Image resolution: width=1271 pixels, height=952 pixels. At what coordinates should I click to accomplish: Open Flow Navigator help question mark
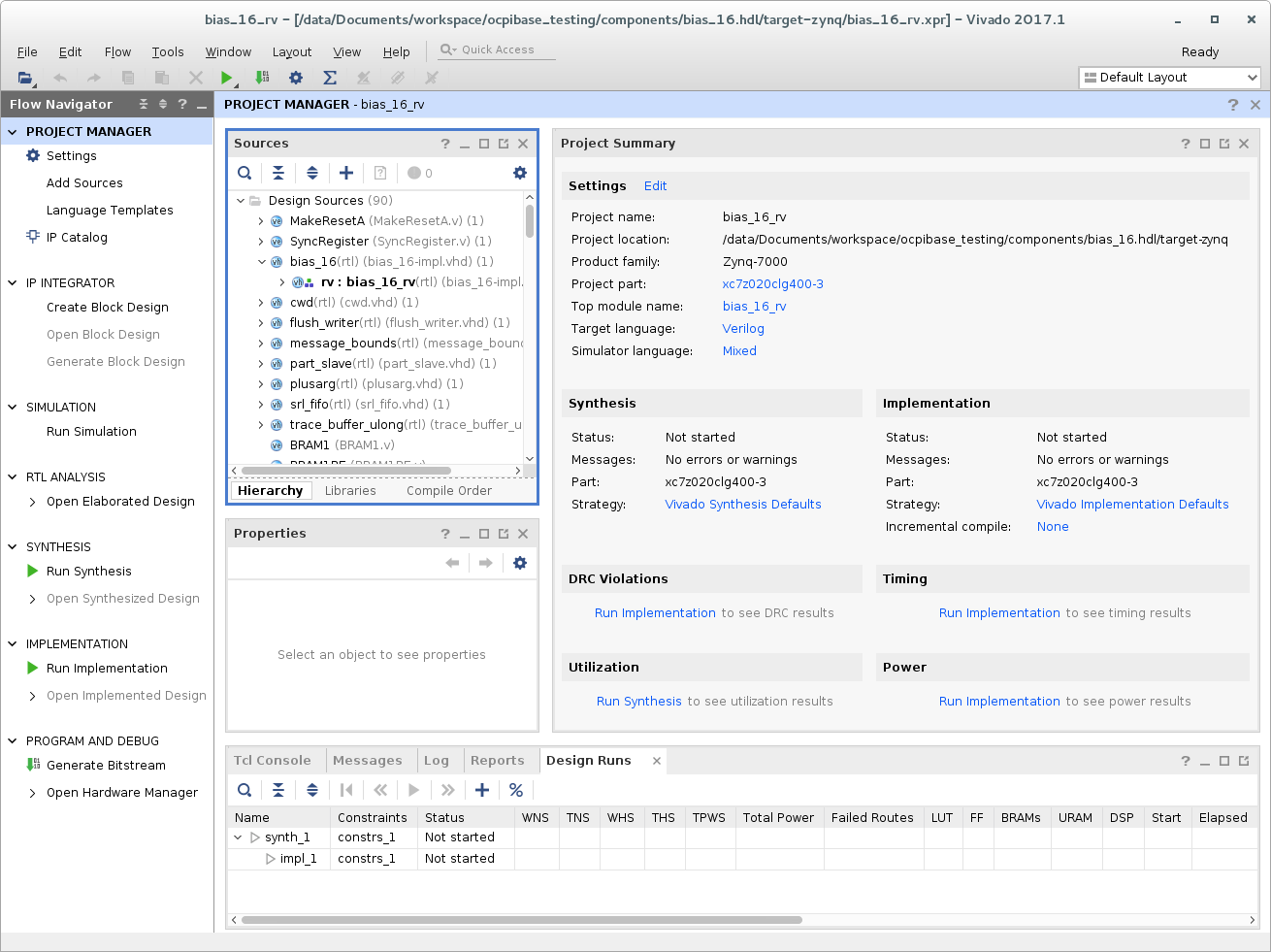point(182,104)
